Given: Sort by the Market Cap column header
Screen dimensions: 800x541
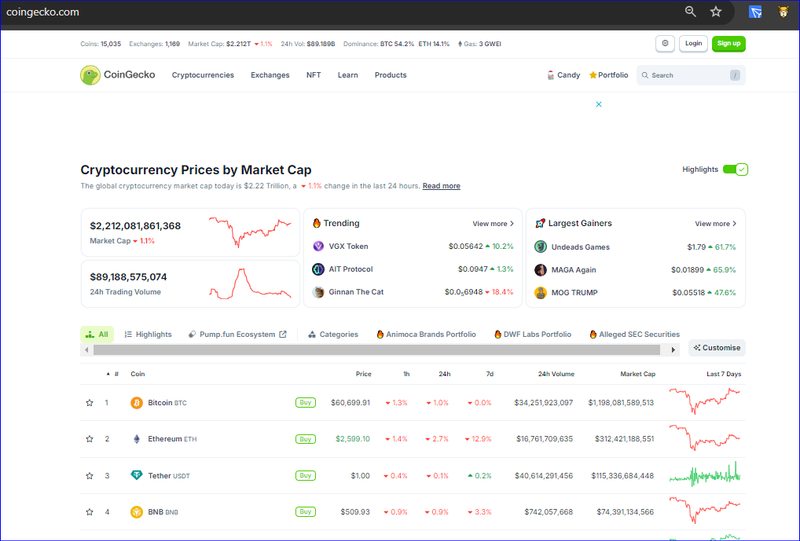Looking at the screenshot, I should tap(637, 374).
